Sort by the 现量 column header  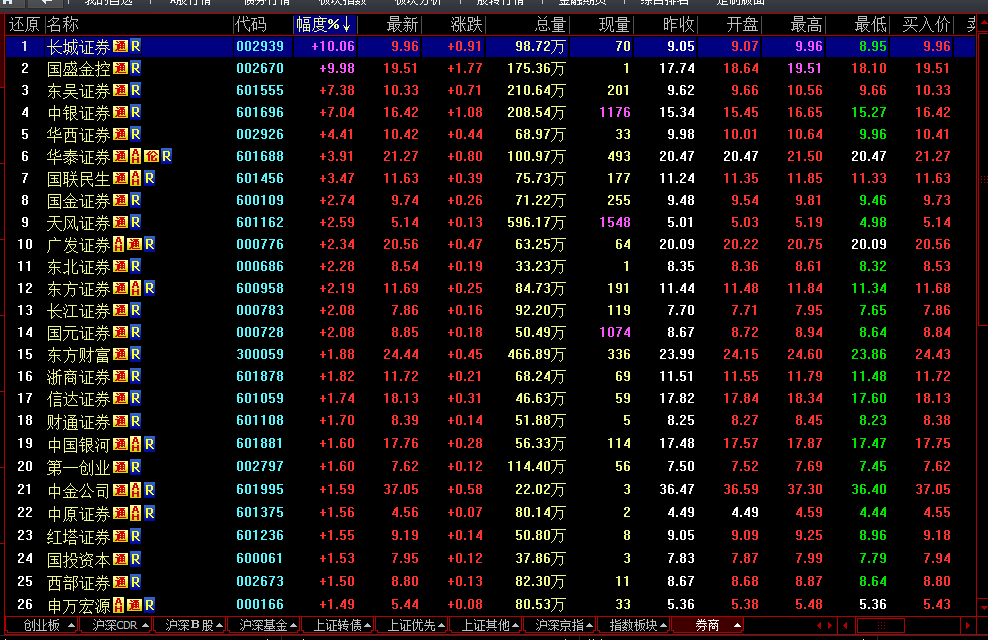click(614, 25)
